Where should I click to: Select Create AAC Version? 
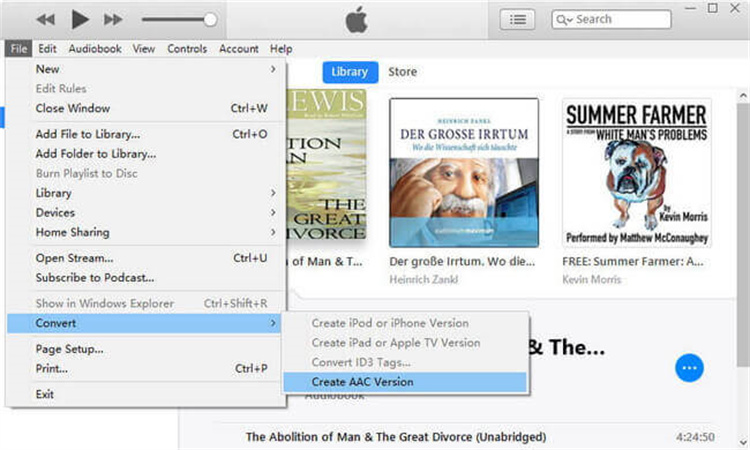coord(405,382)
